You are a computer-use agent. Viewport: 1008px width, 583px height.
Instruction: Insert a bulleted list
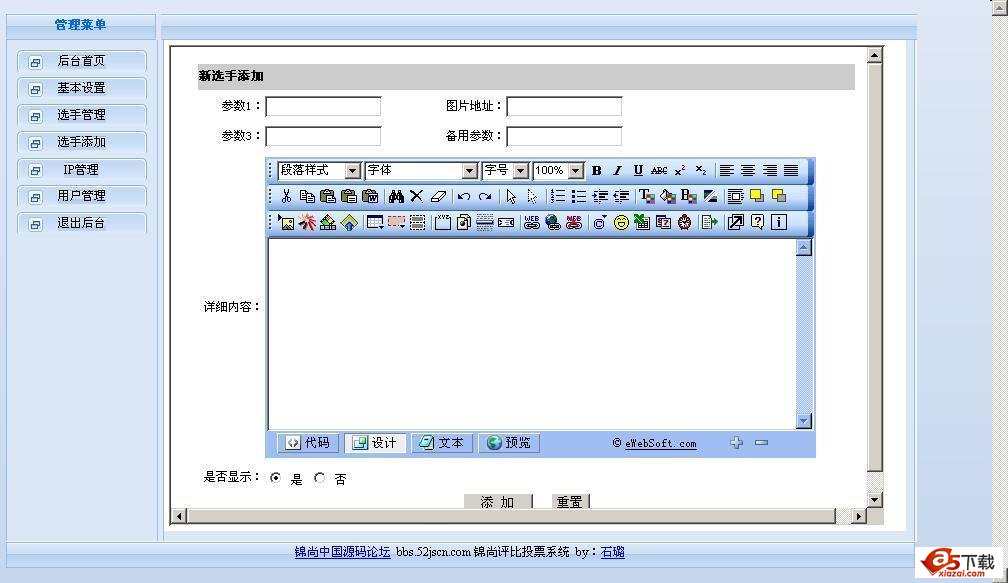(x=579, y=196)
